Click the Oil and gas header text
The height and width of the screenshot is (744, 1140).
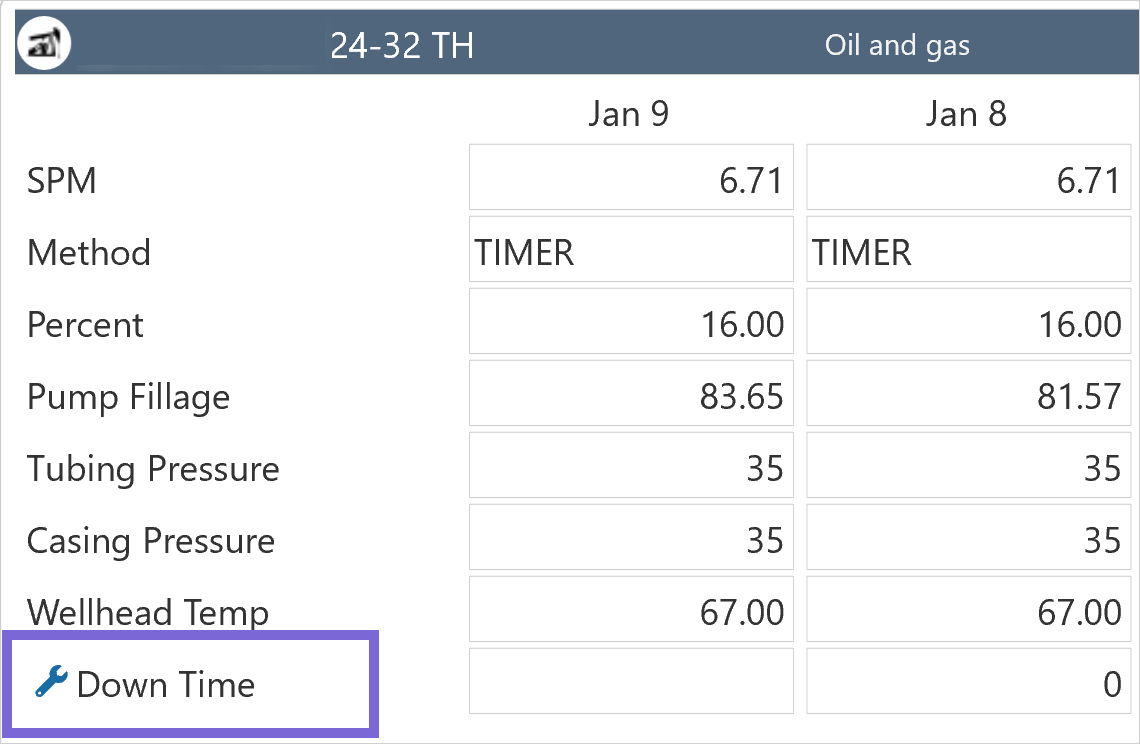pos(897,46)
